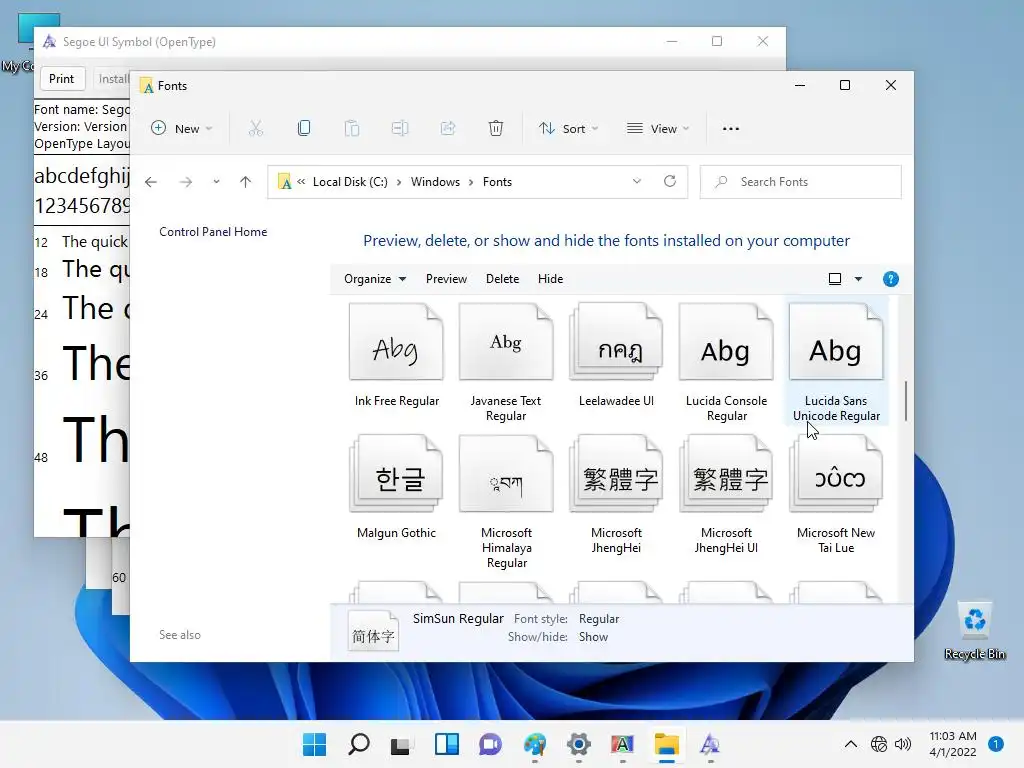Open Task View on the taskbar
Image resolution: width=1024 pixels, height=768 pixels.
pyautogui.click(x=400, y=744)
